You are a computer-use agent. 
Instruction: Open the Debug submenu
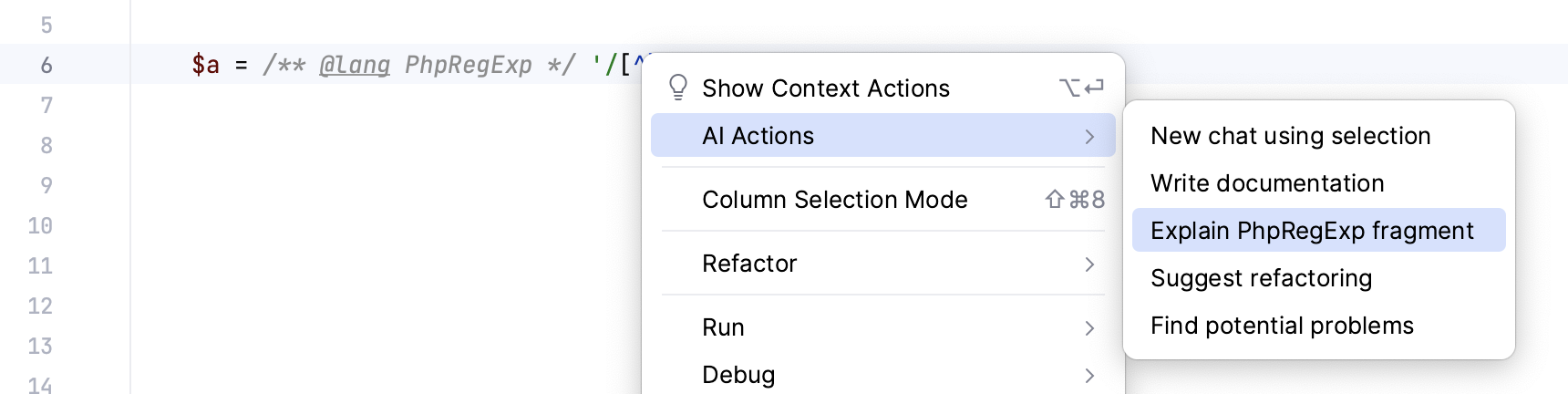pyautogui.click(x=738, y=375)
